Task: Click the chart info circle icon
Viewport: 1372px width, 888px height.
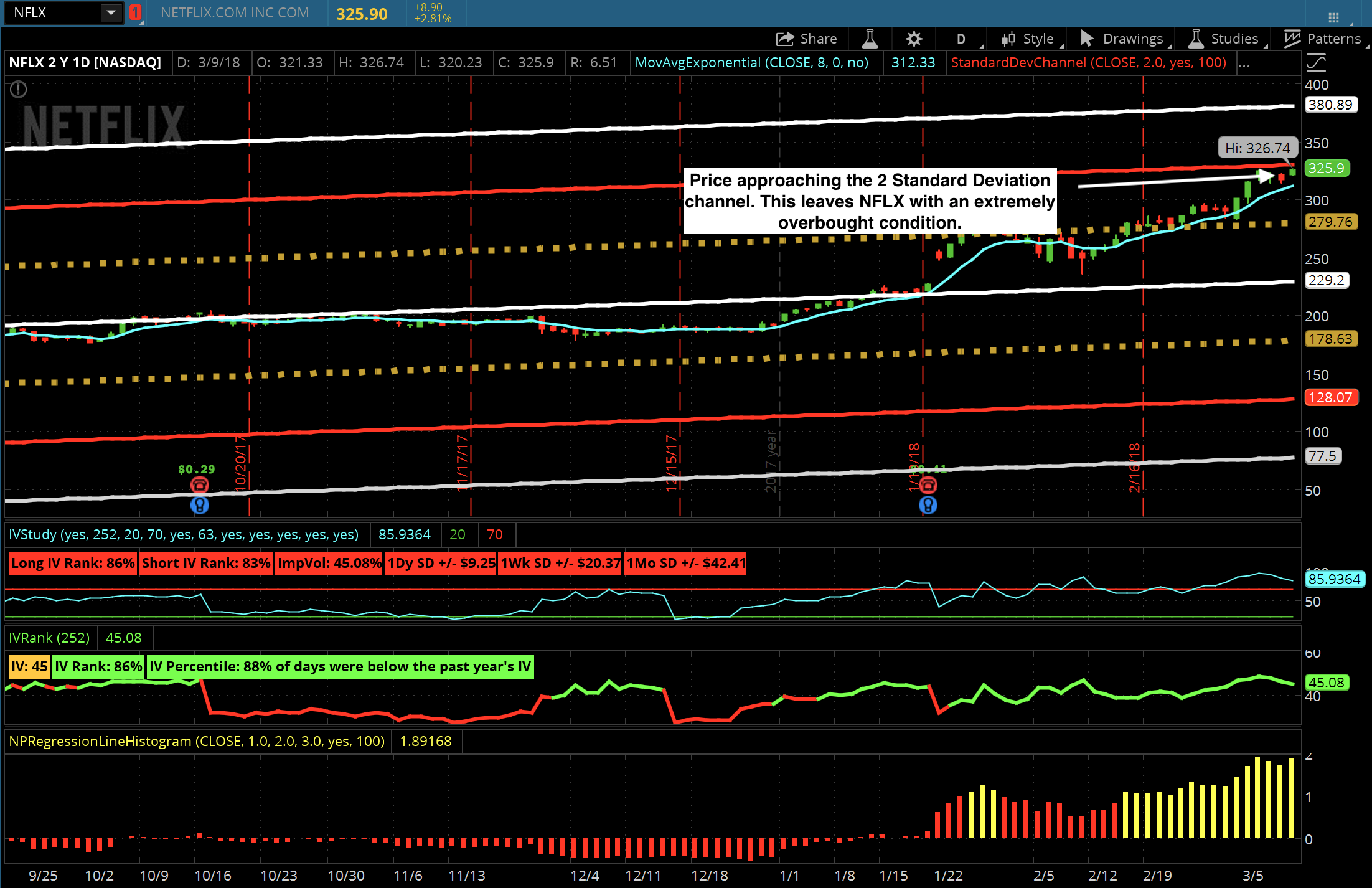Action: pyautogui.click(x=19, y=90)
